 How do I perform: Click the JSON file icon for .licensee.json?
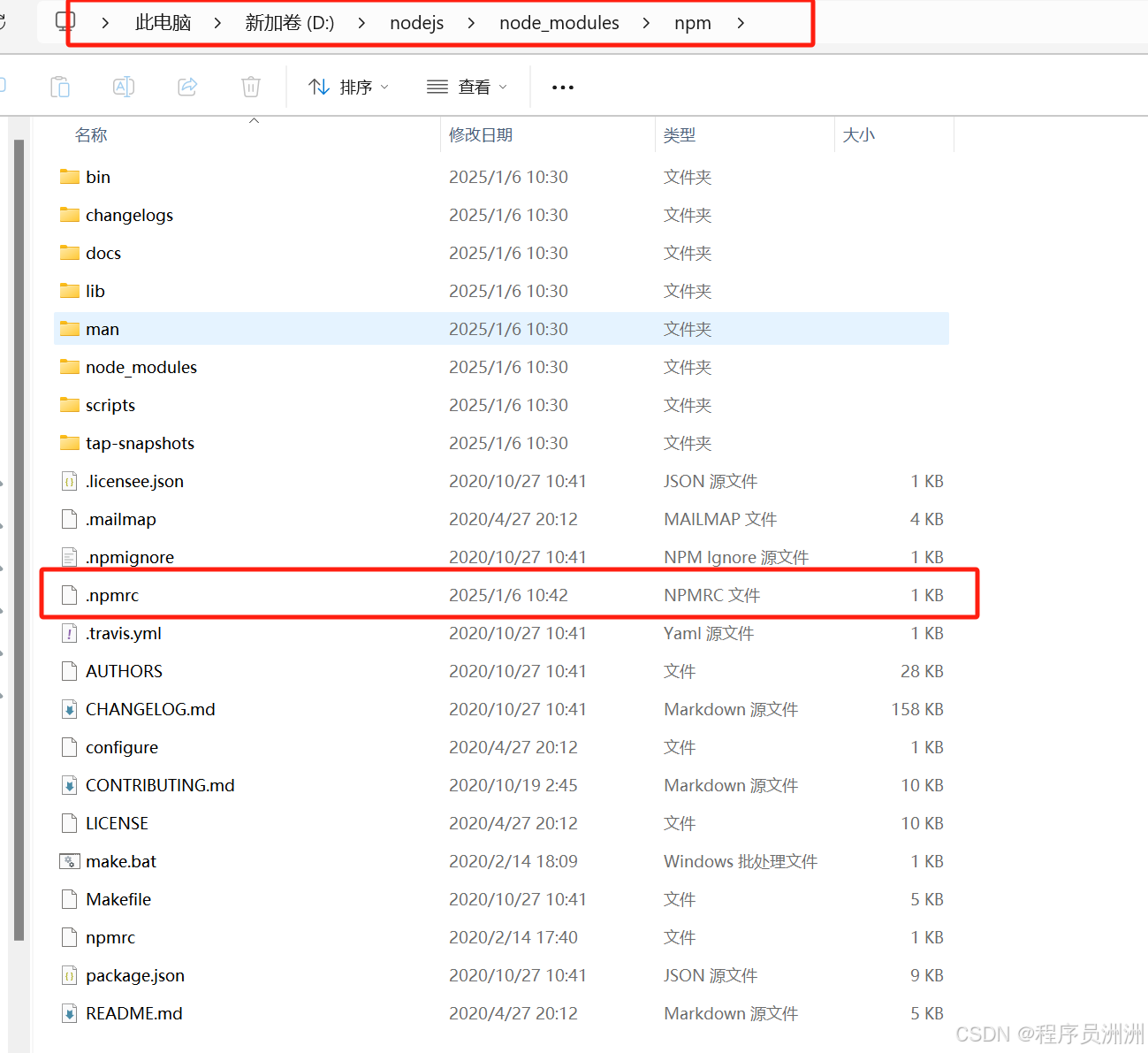pyautogui.click(x=69, y=481)
